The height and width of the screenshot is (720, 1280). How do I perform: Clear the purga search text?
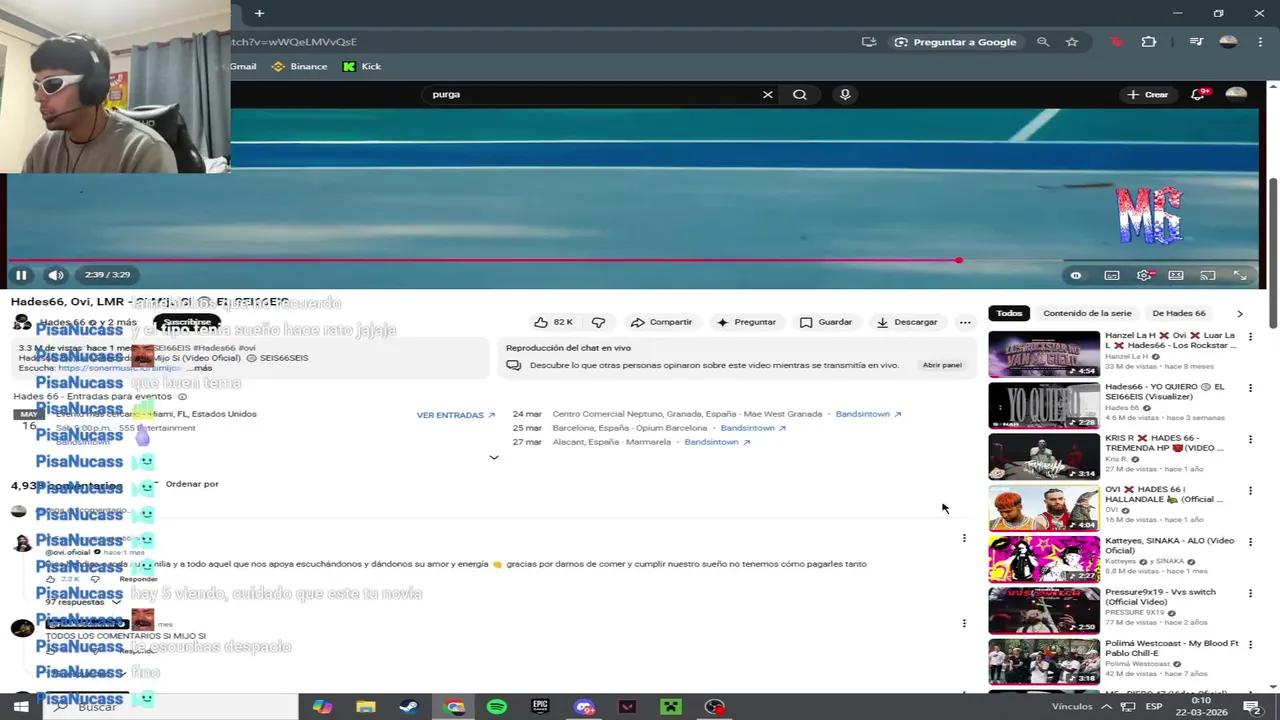click(x=767, y=94)
